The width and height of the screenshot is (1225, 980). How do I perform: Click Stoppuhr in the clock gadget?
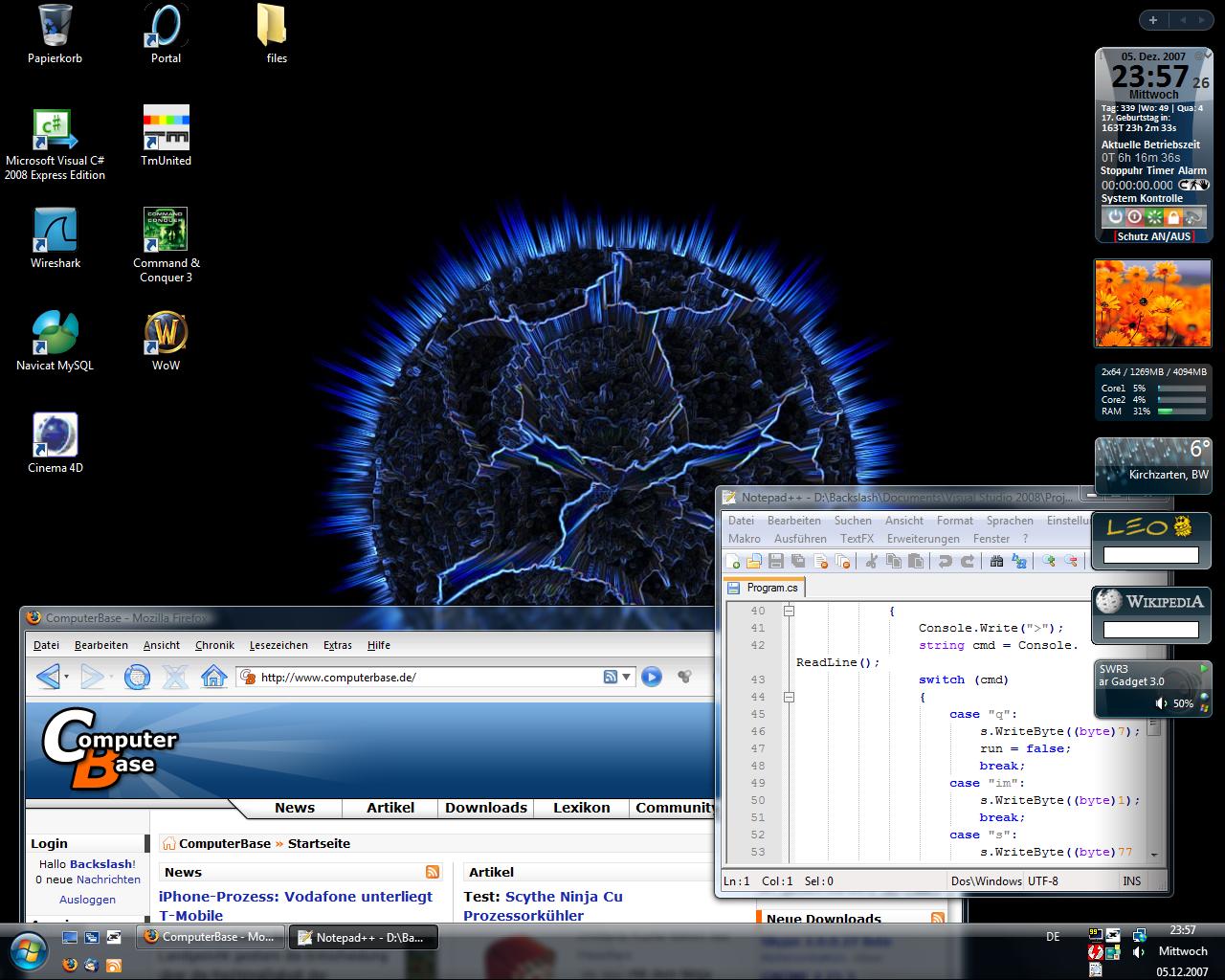(1122, 170)
